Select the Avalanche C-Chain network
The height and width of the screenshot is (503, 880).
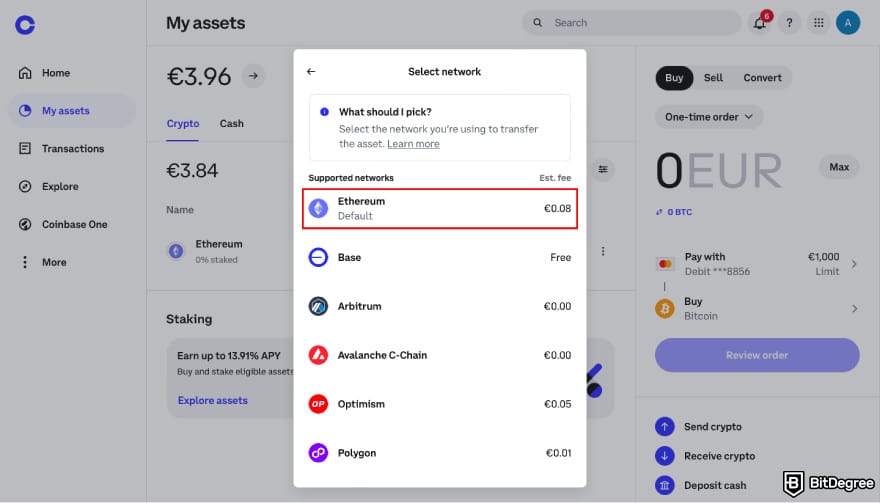coord(440,355)
